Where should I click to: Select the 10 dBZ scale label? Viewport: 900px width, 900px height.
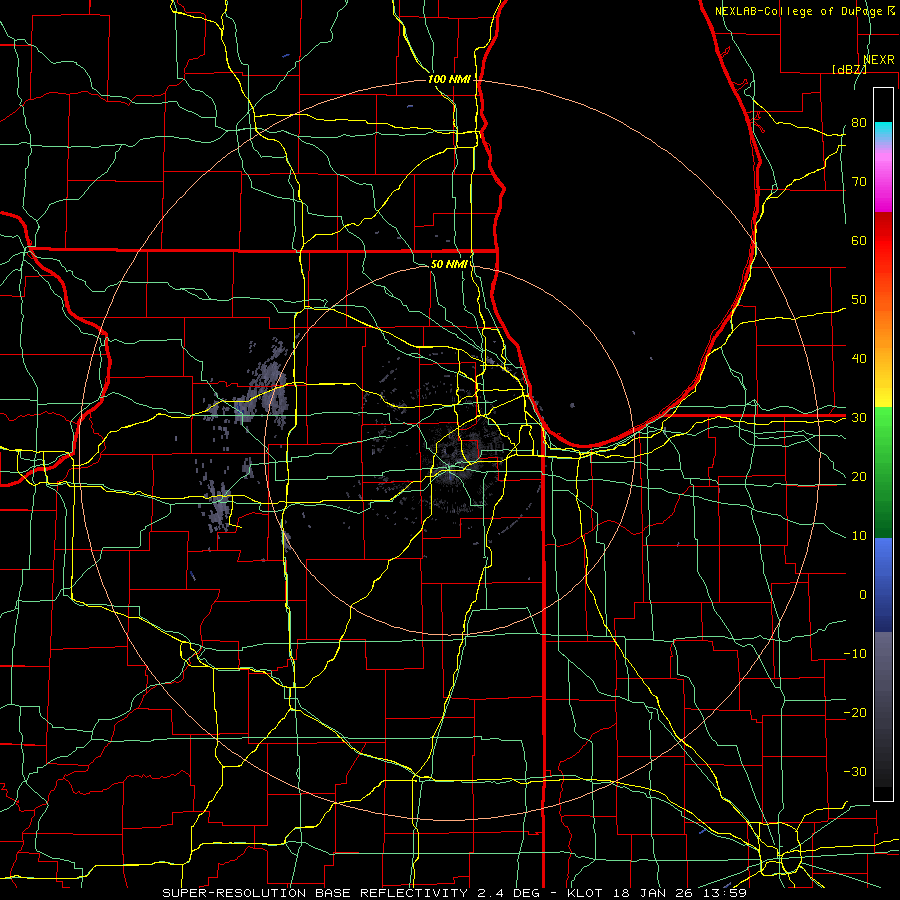(x=859, y=536)
